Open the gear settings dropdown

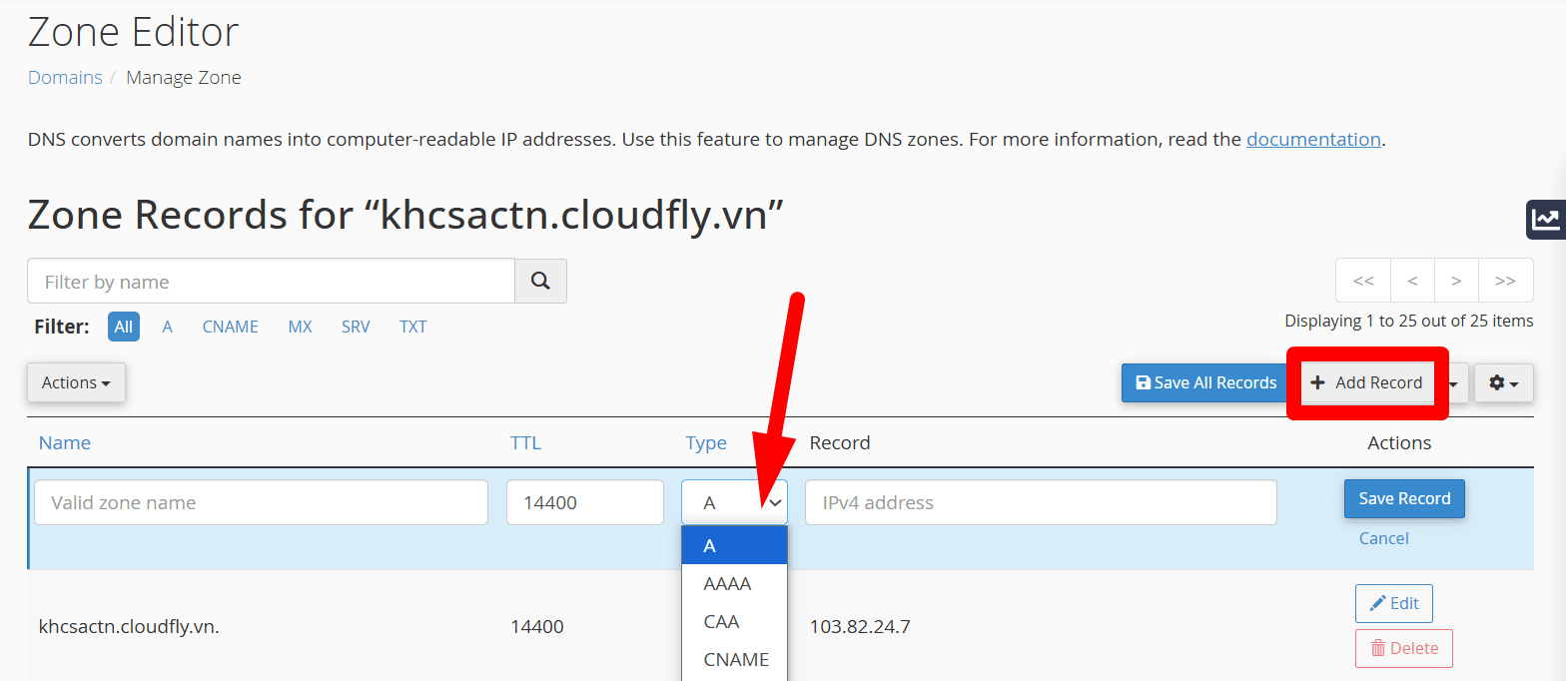click(1503, 382)
